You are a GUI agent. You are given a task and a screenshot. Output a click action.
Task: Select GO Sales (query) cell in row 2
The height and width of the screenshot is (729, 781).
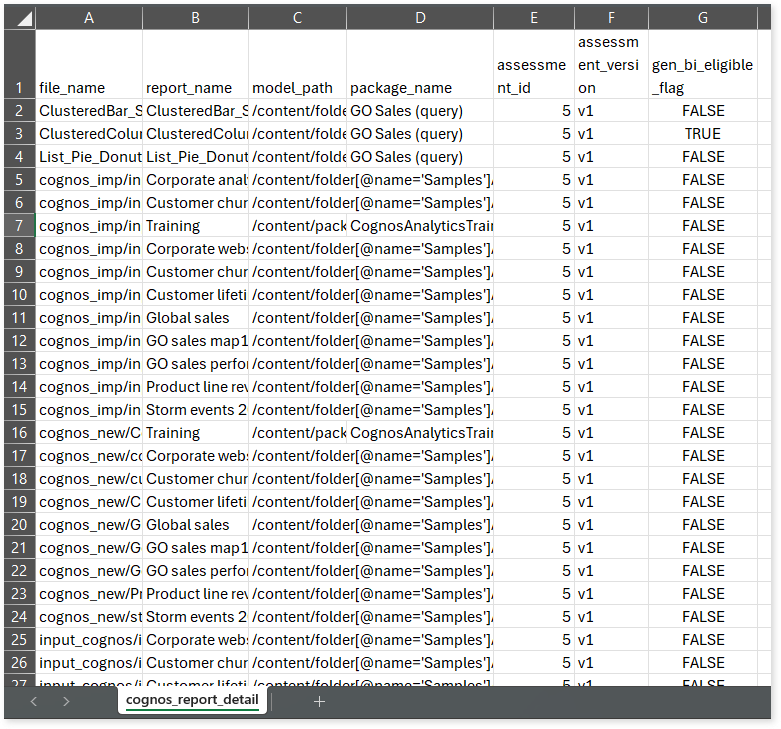coord(420,111)
